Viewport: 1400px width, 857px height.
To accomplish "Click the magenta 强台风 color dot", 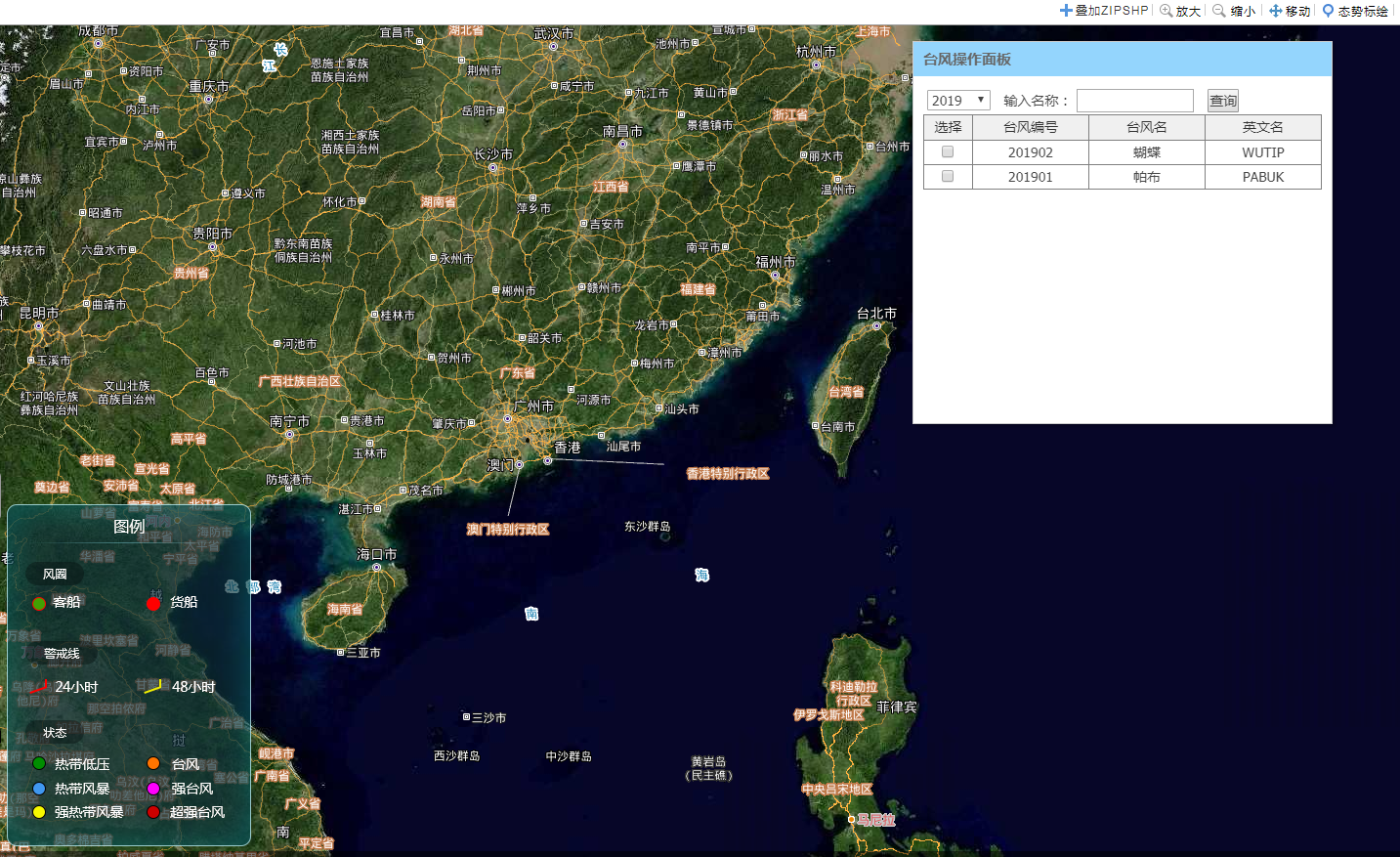I will point(153,789).
